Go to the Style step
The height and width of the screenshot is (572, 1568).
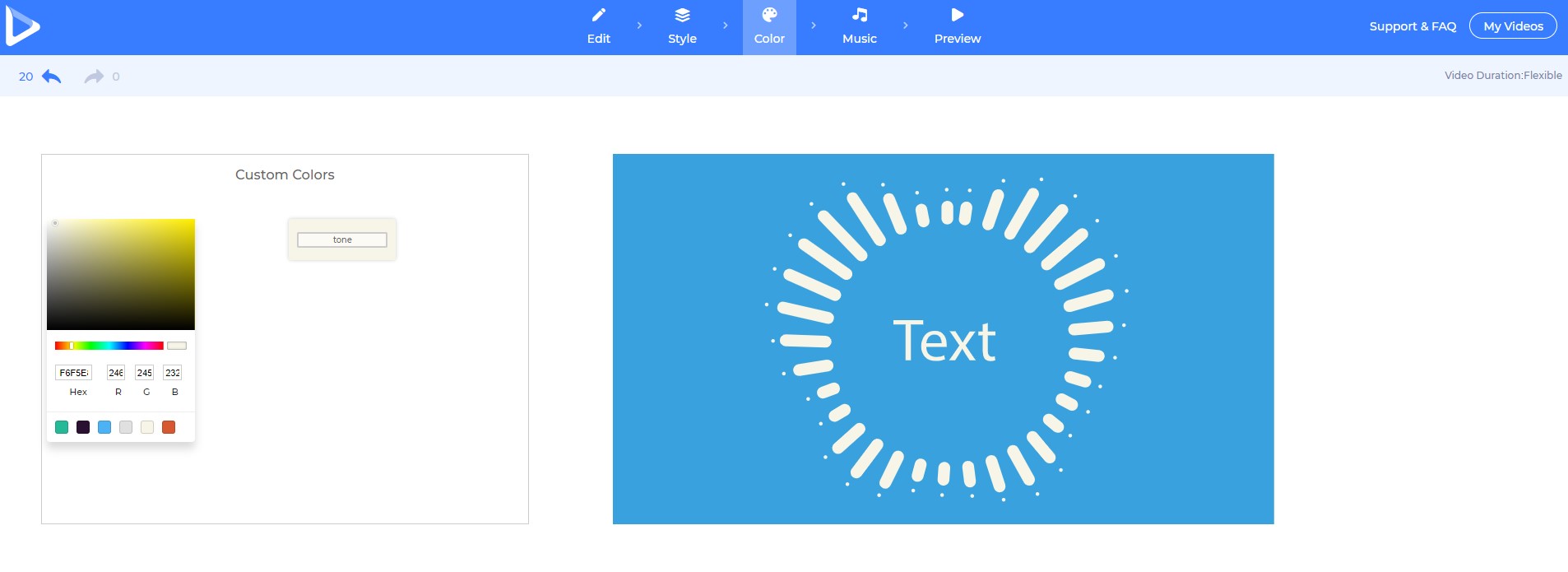pyautogui.click(x=682, y=26)
